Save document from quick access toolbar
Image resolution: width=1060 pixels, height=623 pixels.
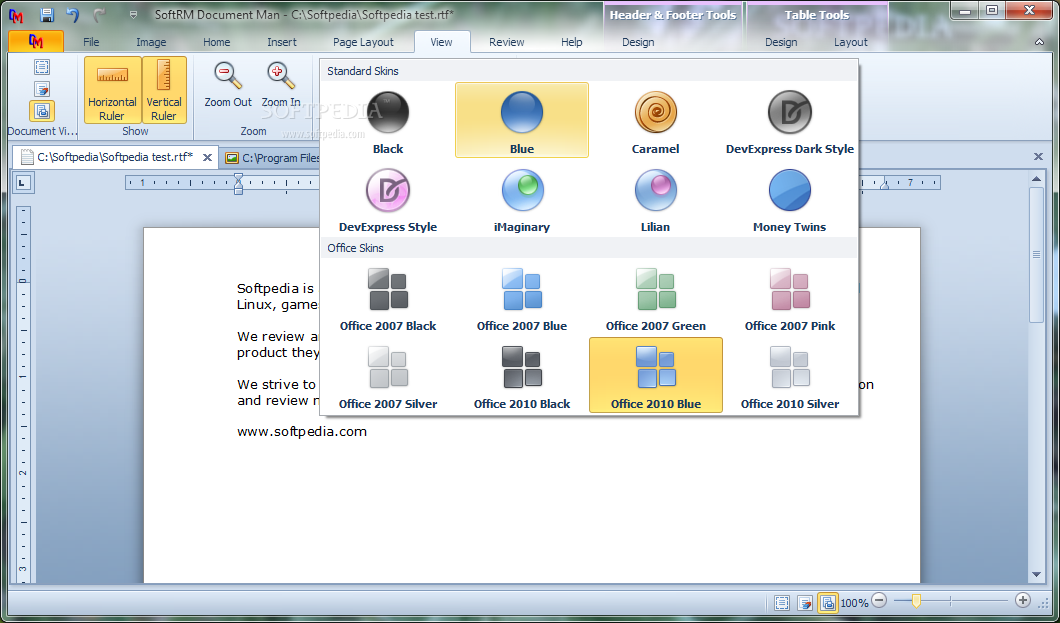[x=46, y=14]
